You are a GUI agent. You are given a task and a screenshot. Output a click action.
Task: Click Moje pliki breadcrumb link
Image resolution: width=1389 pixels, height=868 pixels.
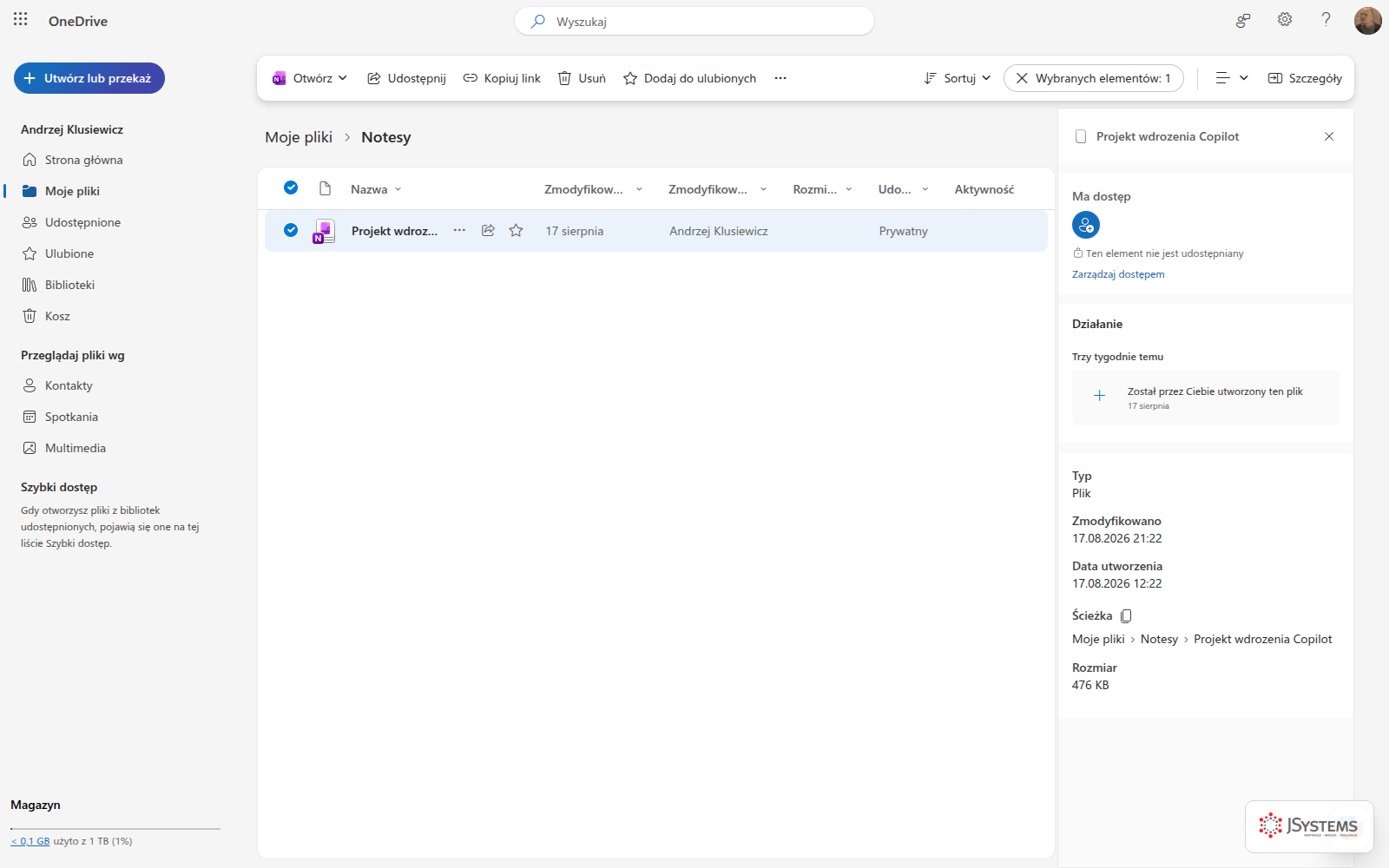click(x=299, y=137)
